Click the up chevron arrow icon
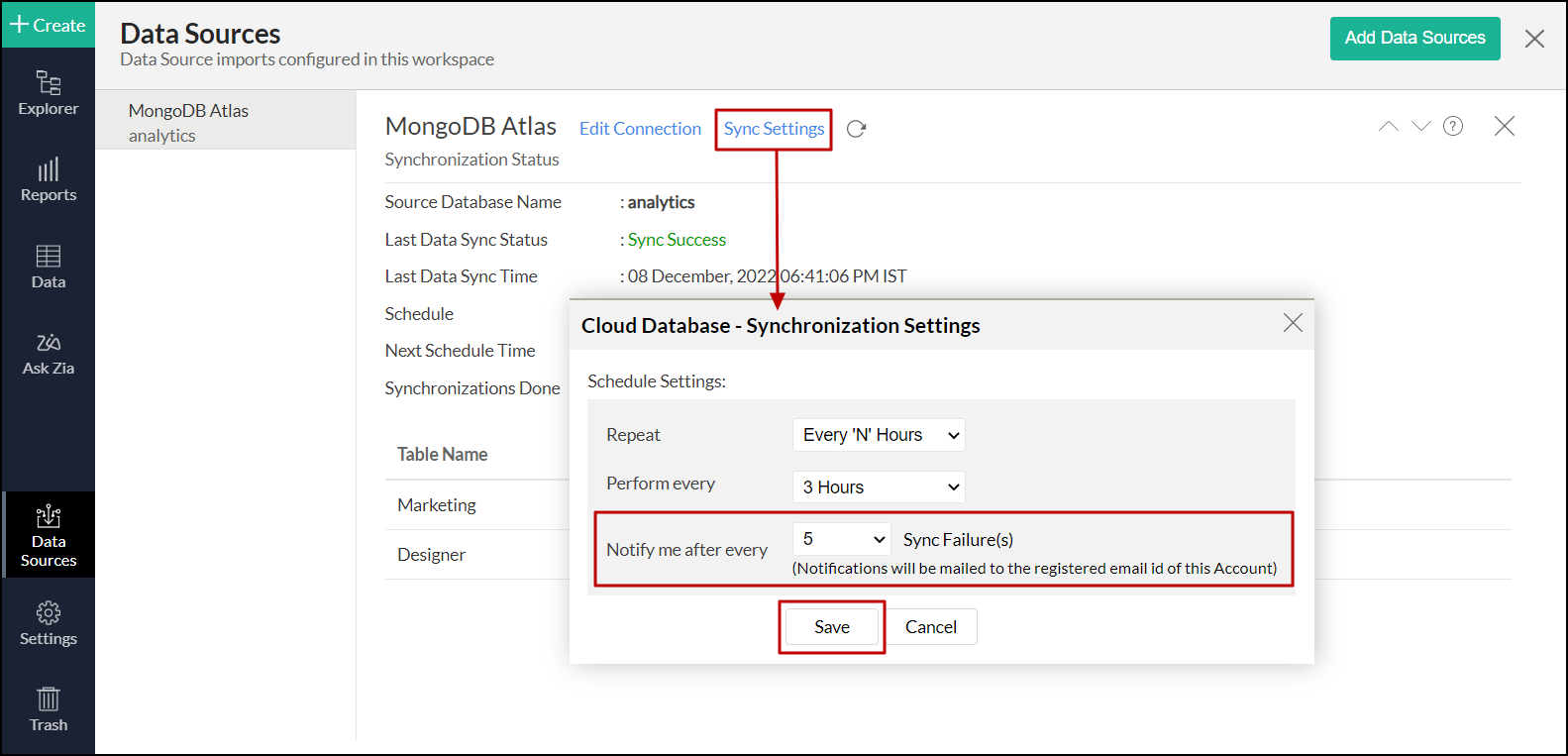This screenshot has height=756, width=1568. 1389,126
